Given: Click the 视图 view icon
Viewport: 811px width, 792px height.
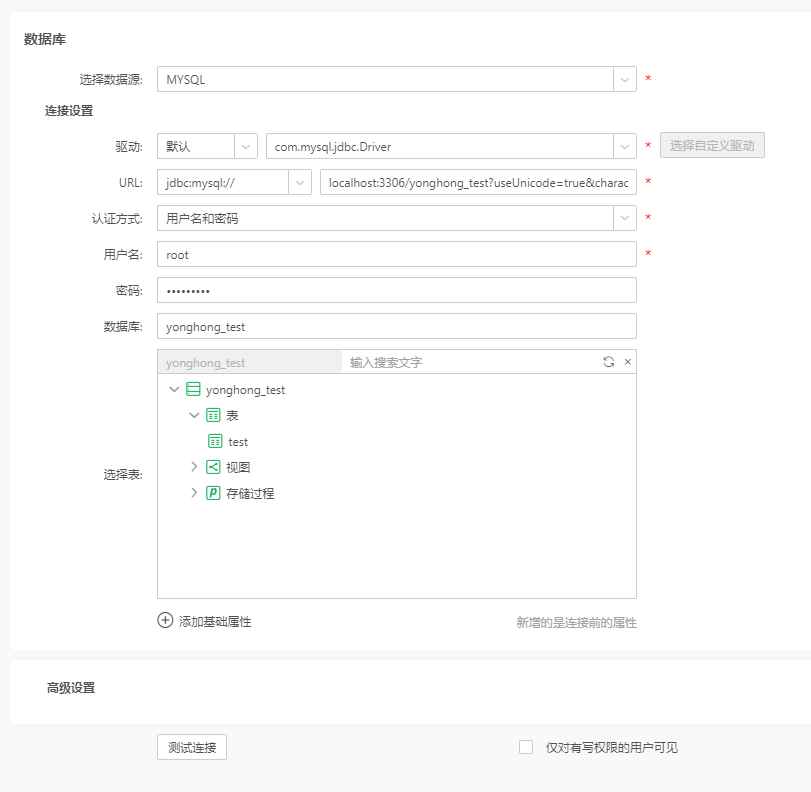Looking at the screenshot, I should [213, 467].
